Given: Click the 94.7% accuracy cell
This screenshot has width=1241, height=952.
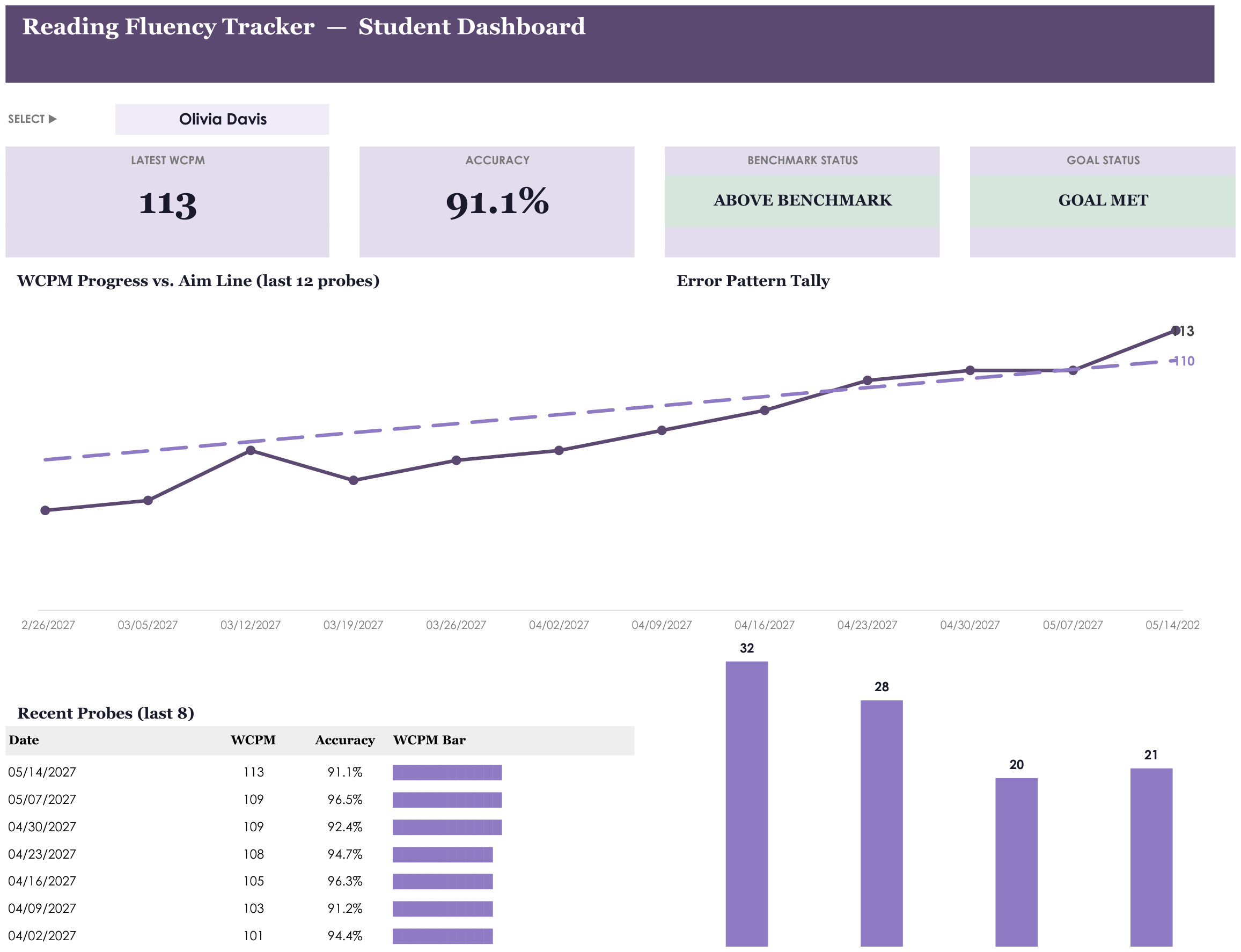Looking at the screenshot, I should [x=345, y=854].
